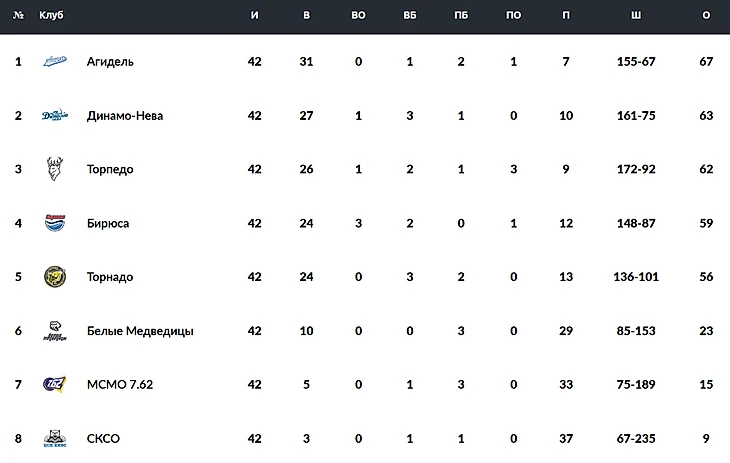Open the МСМО 7.62 team link
The image size is (730, 463).
tap(120, 385)
